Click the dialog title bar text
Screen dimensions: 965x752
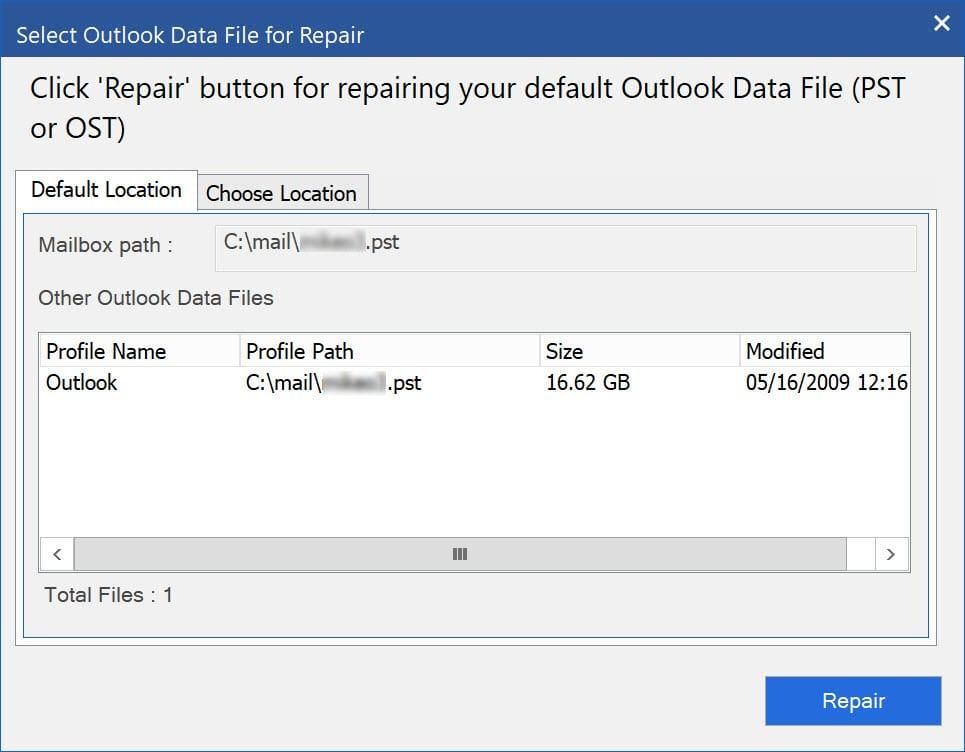(x=190, y=35)
